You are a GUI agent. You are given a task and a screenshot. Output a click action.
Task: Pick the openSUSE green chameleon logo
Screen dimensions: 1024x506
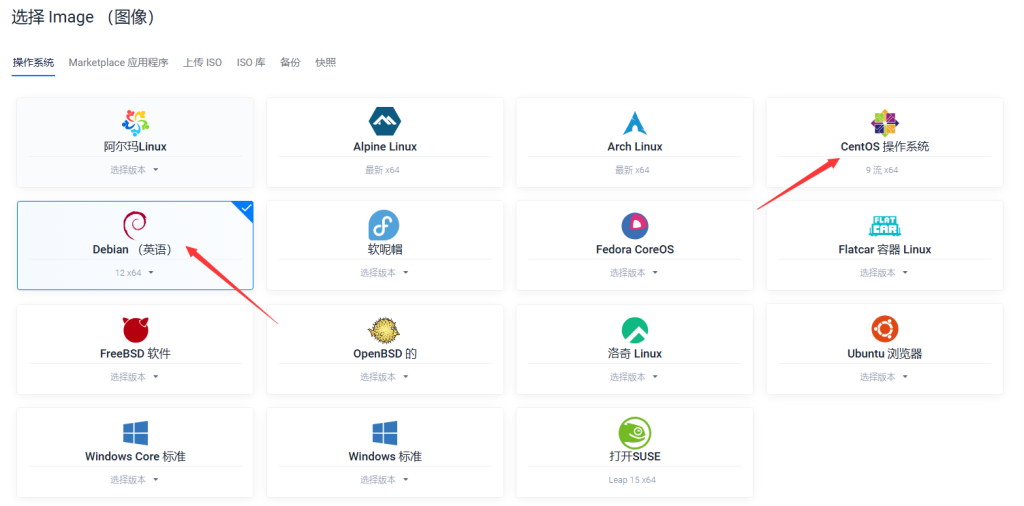(x=634, y=432)
